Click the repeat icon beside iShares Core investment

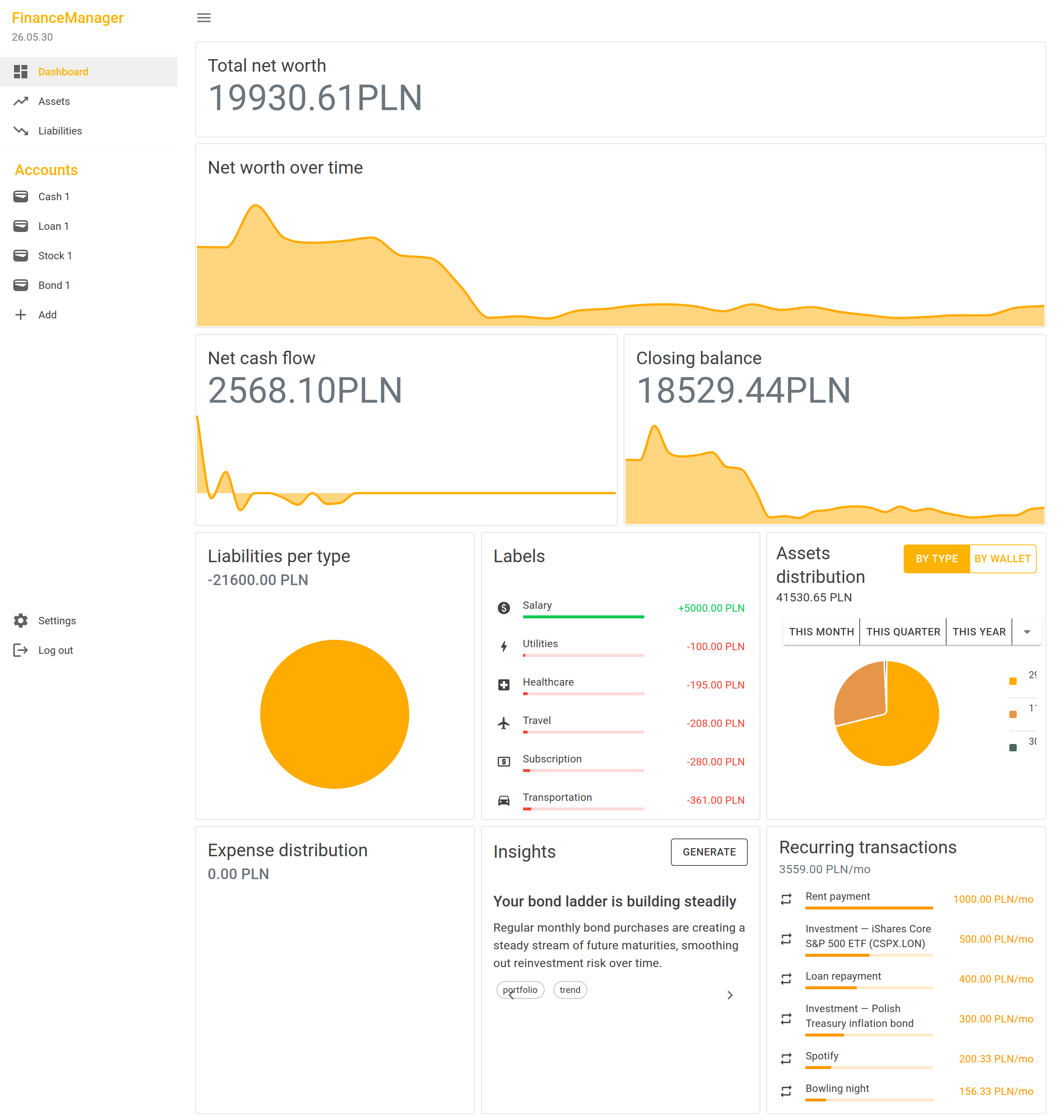tap(786, 939)
